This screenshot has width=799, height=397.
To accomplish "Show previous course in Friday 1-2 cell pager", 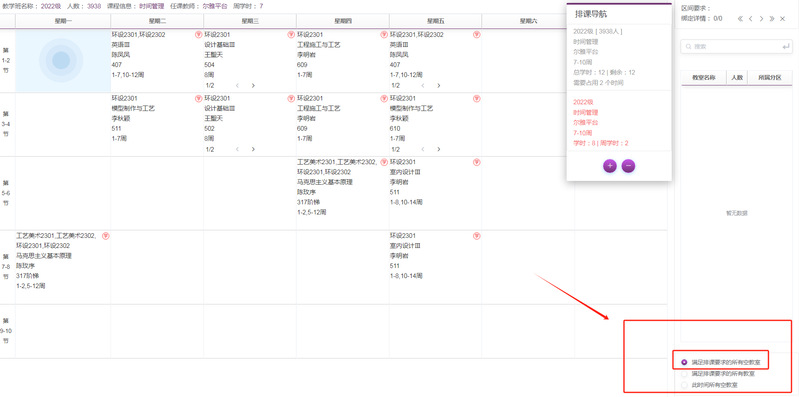I will [422, 86].
